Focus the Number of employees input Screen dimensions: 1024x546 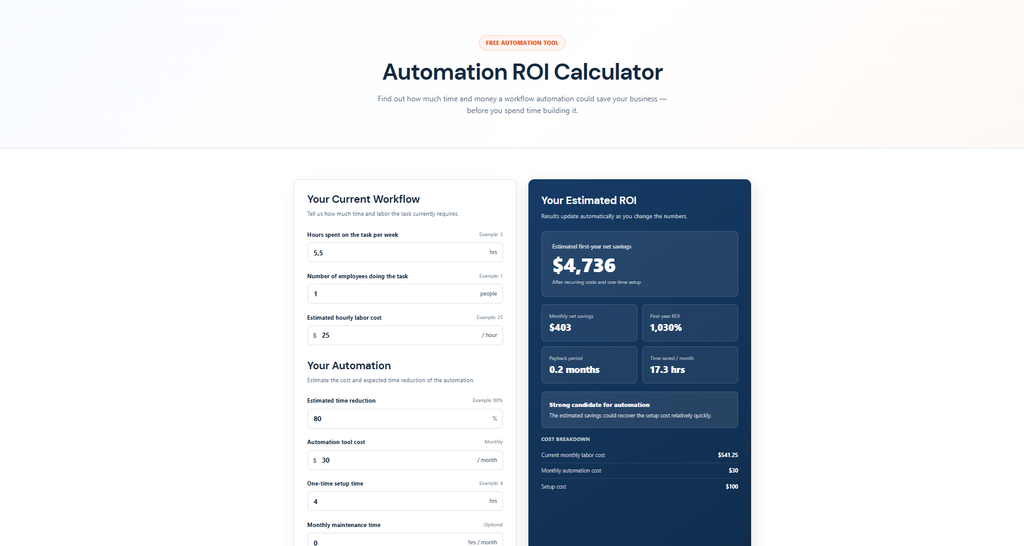click(405, 294)
